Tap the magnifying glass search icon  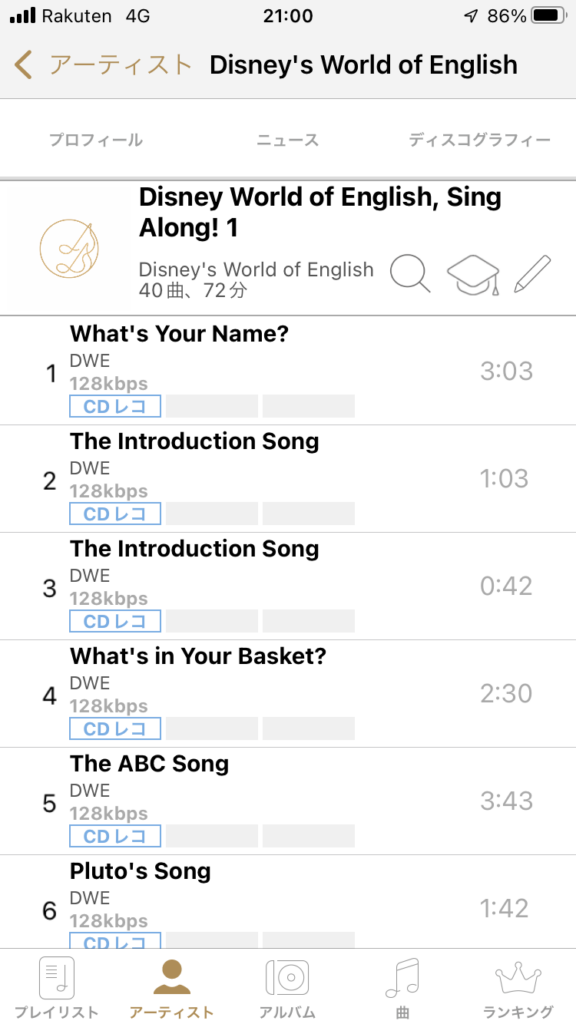click(411, 274)
